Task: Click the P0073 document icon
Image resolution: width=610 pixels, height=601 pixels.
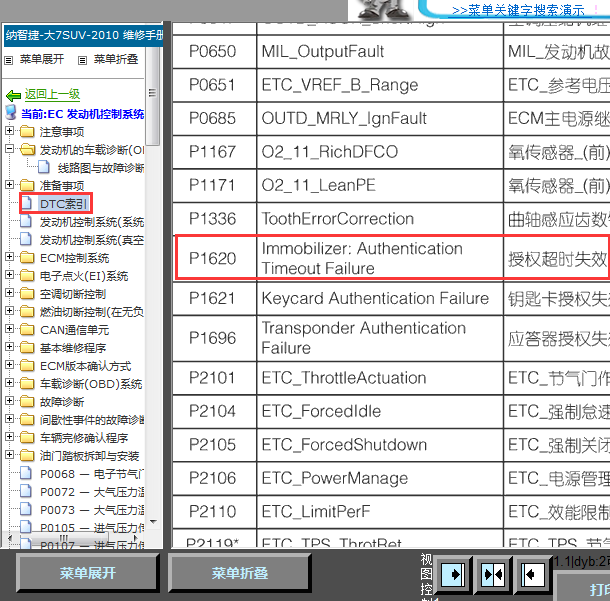Action: pos(26,509)
